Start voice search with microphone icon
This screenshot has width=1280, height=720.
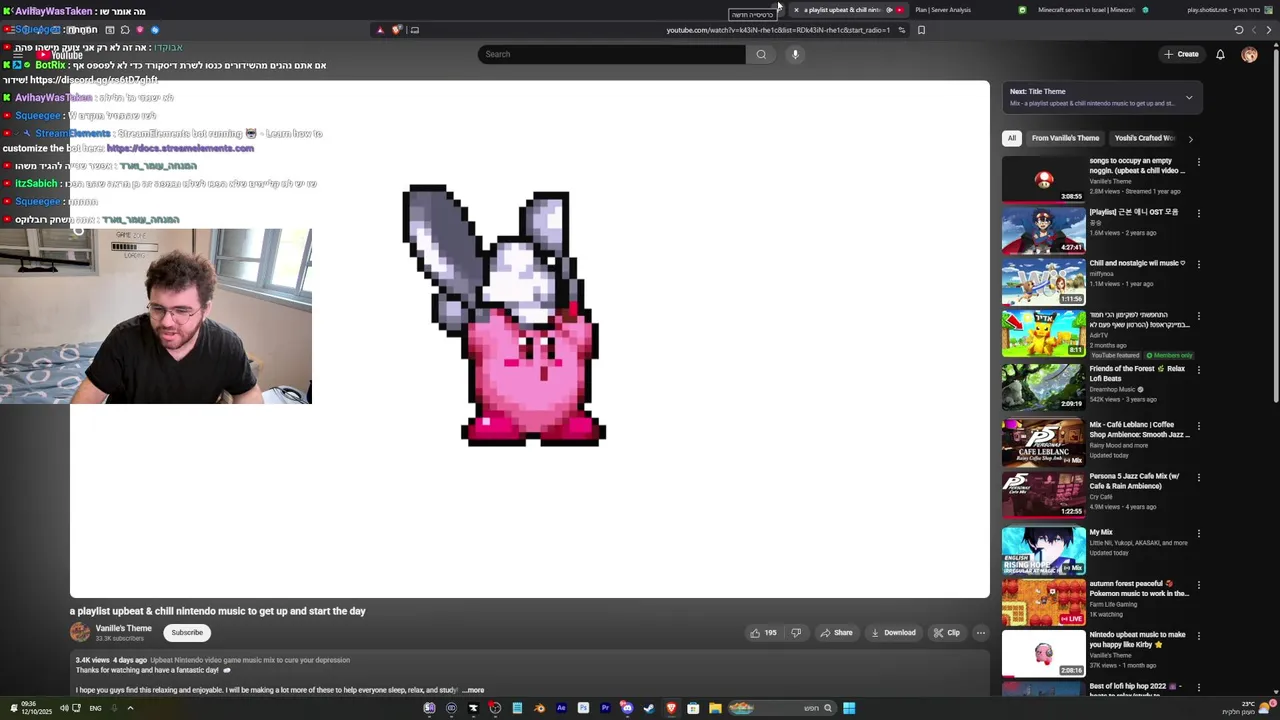point(795,54)
